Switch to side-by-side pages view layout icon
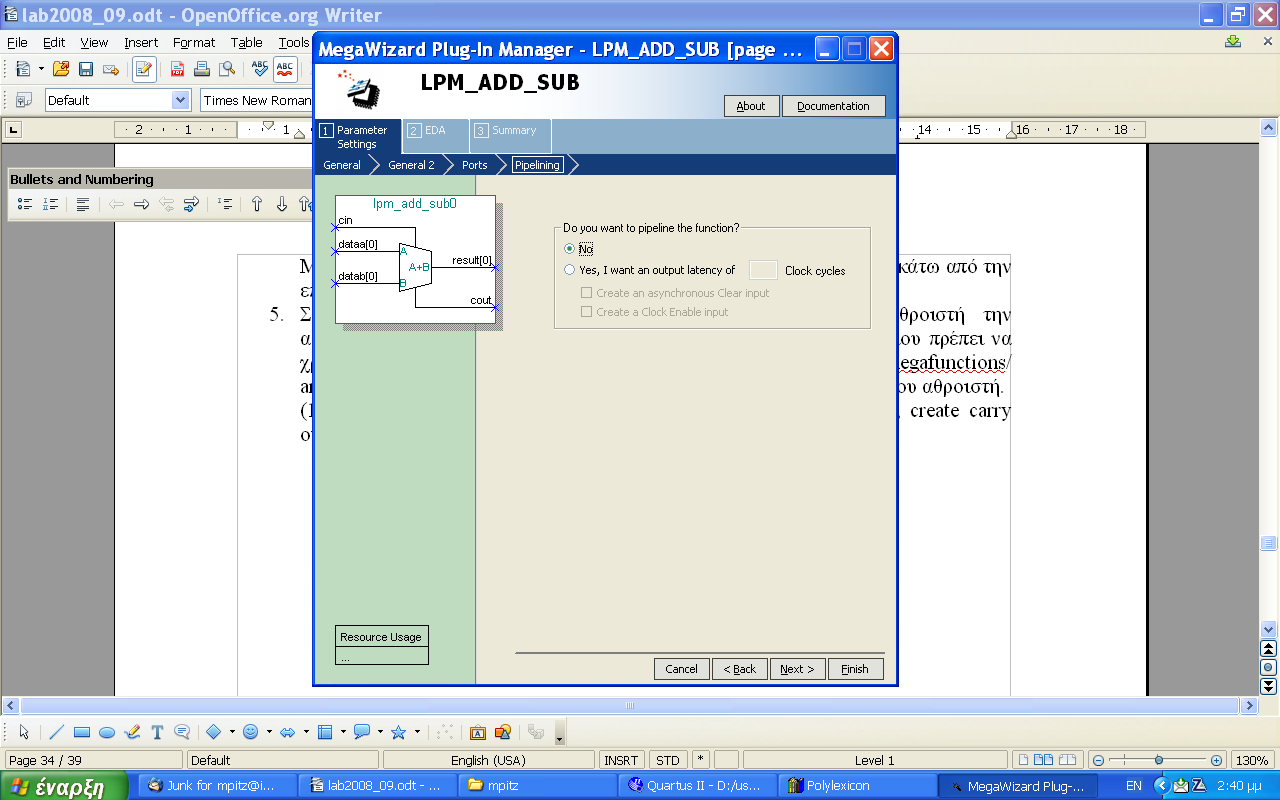This screenshot has height=800, width=1280. click(x=1044, y=760)
